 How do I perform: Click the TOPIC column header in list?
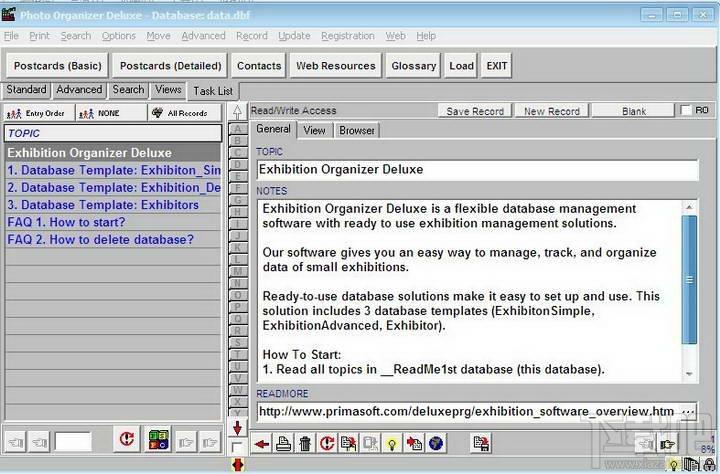coord(113,133)
